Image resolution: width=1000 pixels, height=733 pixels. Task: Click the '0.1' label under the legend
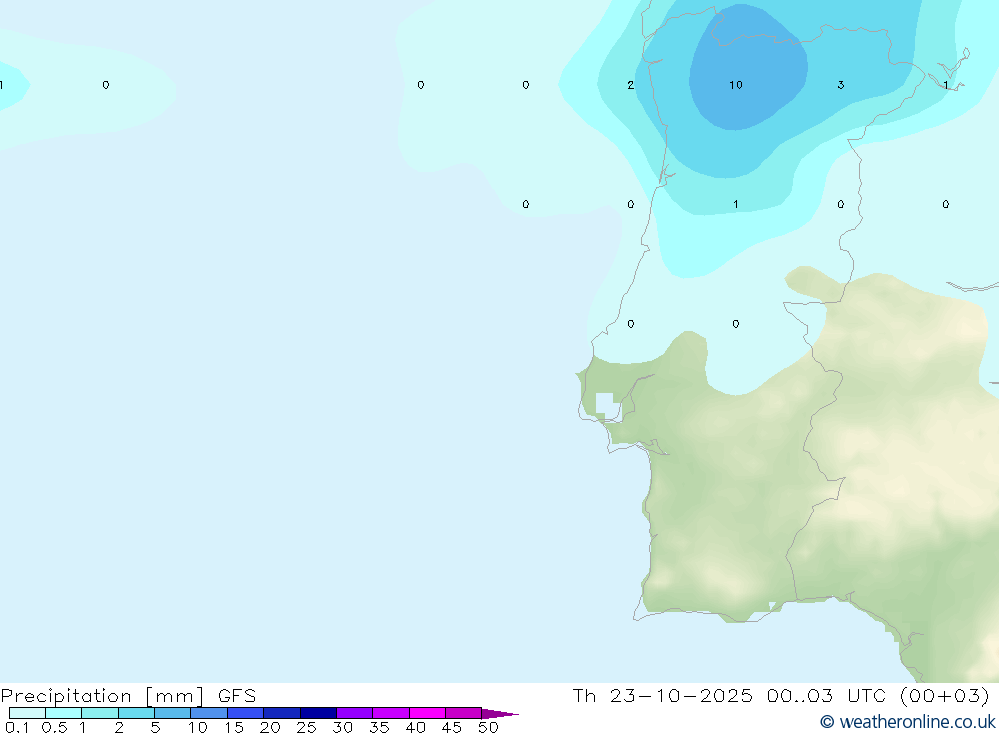pos(17,727)
